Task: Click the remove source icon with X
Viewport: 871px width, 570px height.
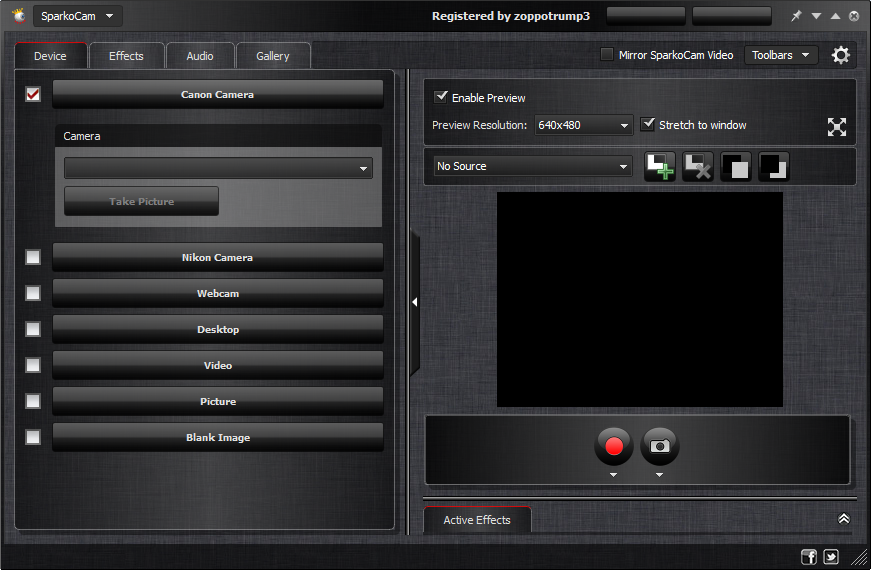Action: (698, 166)
